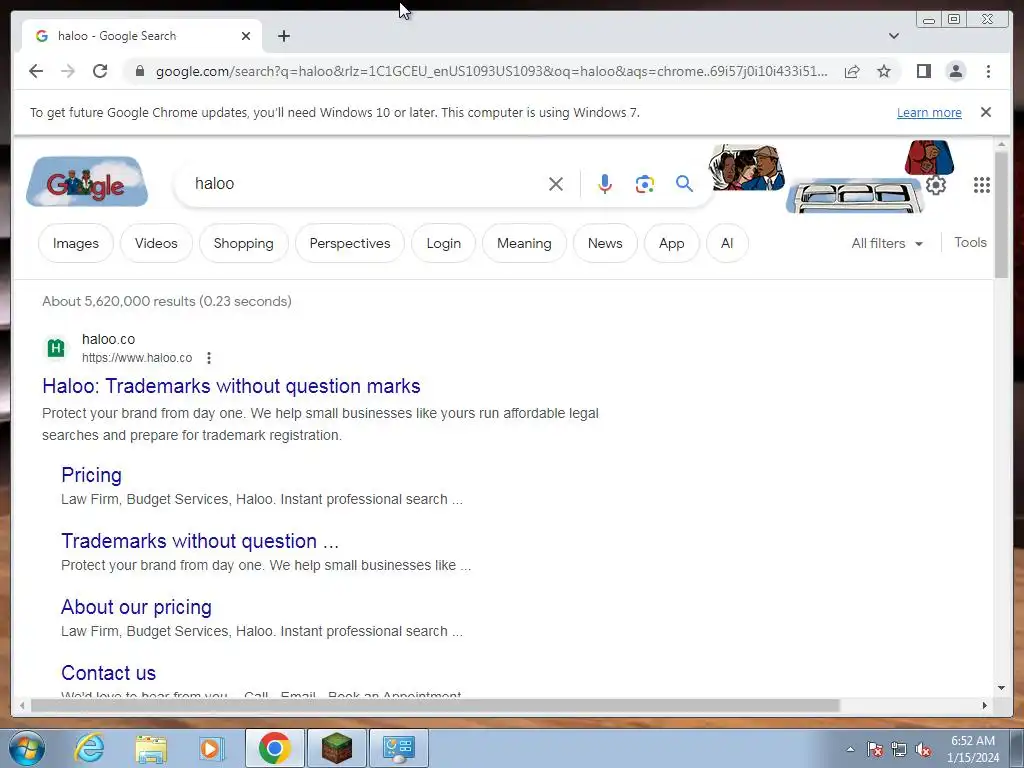Select the Login filter chip
This screenshot has height=768, width=1024.
443,244
